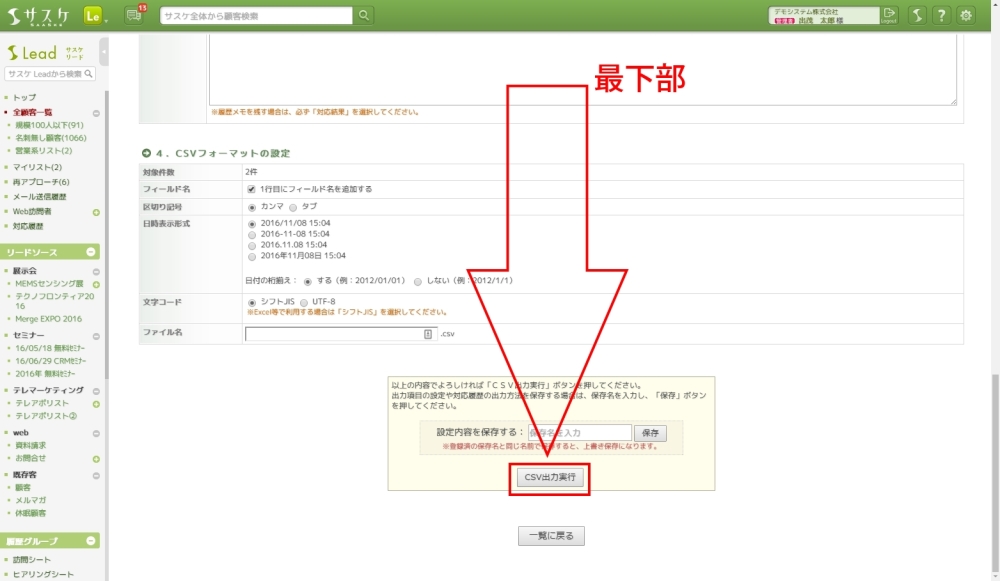1000x581 pixels.
Task: Open the Le application switcher dropdown
Action: [95, 15]
